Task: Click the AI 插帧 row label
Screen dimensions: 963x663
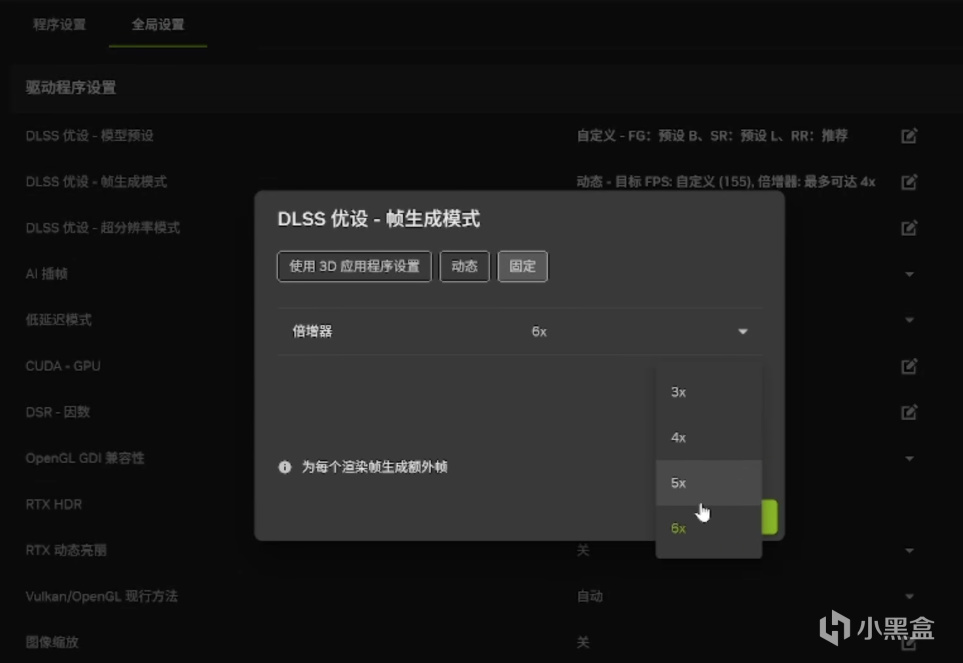Action: tap(46, 274)
